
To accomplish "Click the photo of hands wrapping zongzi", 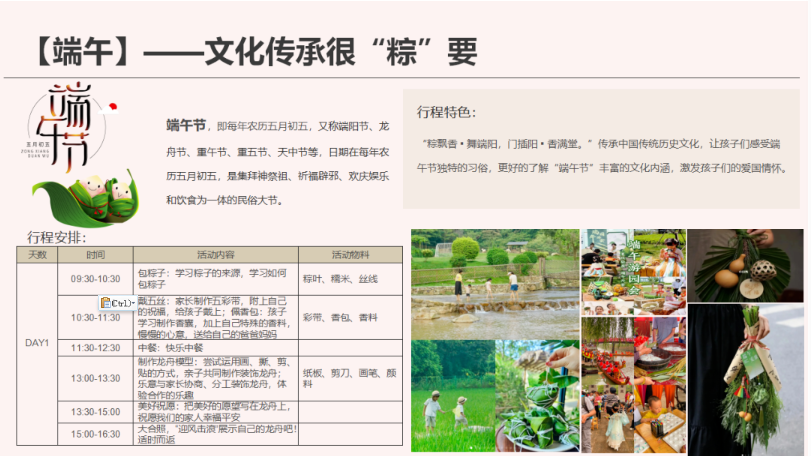I will [538, 397].
